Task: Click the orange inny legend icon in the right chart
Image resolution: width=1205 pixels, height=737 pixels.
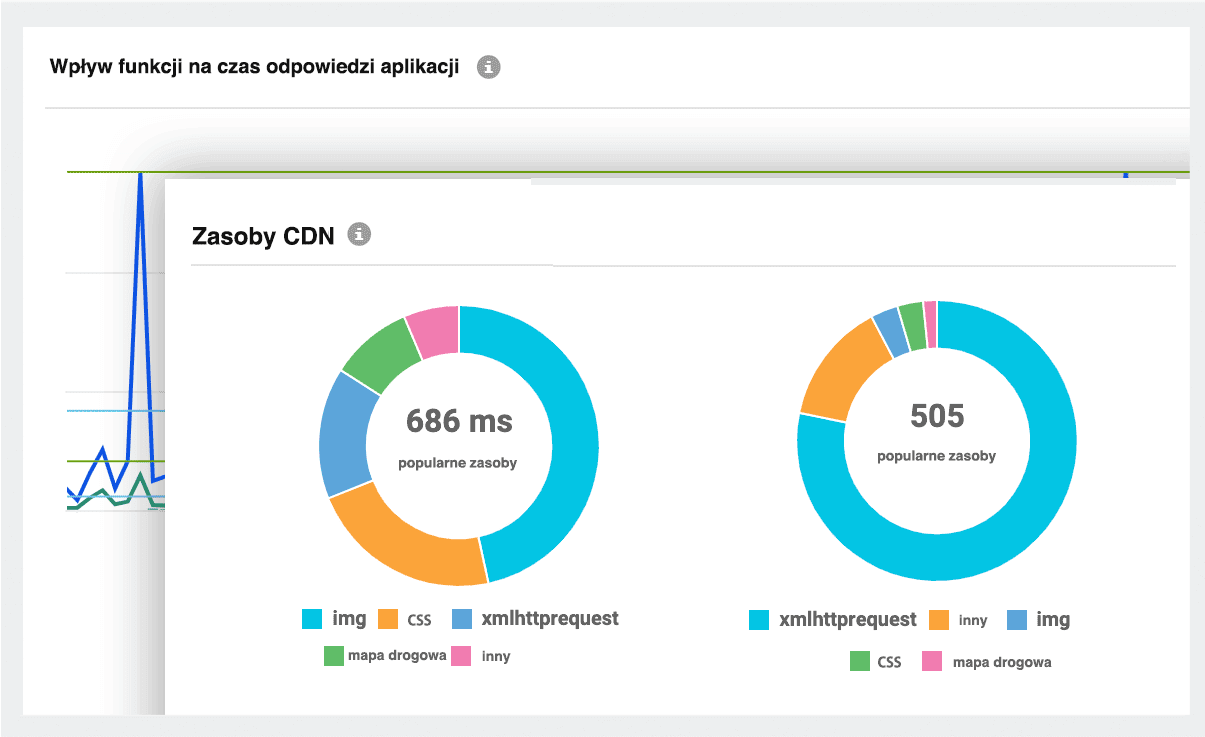Action: 937,619
